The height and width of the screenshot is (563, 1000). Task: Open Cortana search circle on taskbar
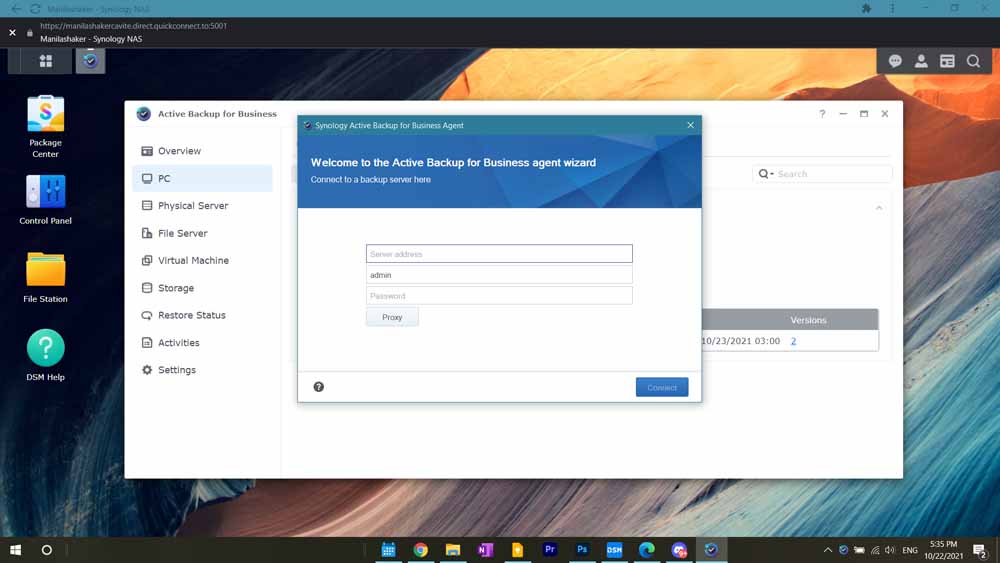click(47, 550)
